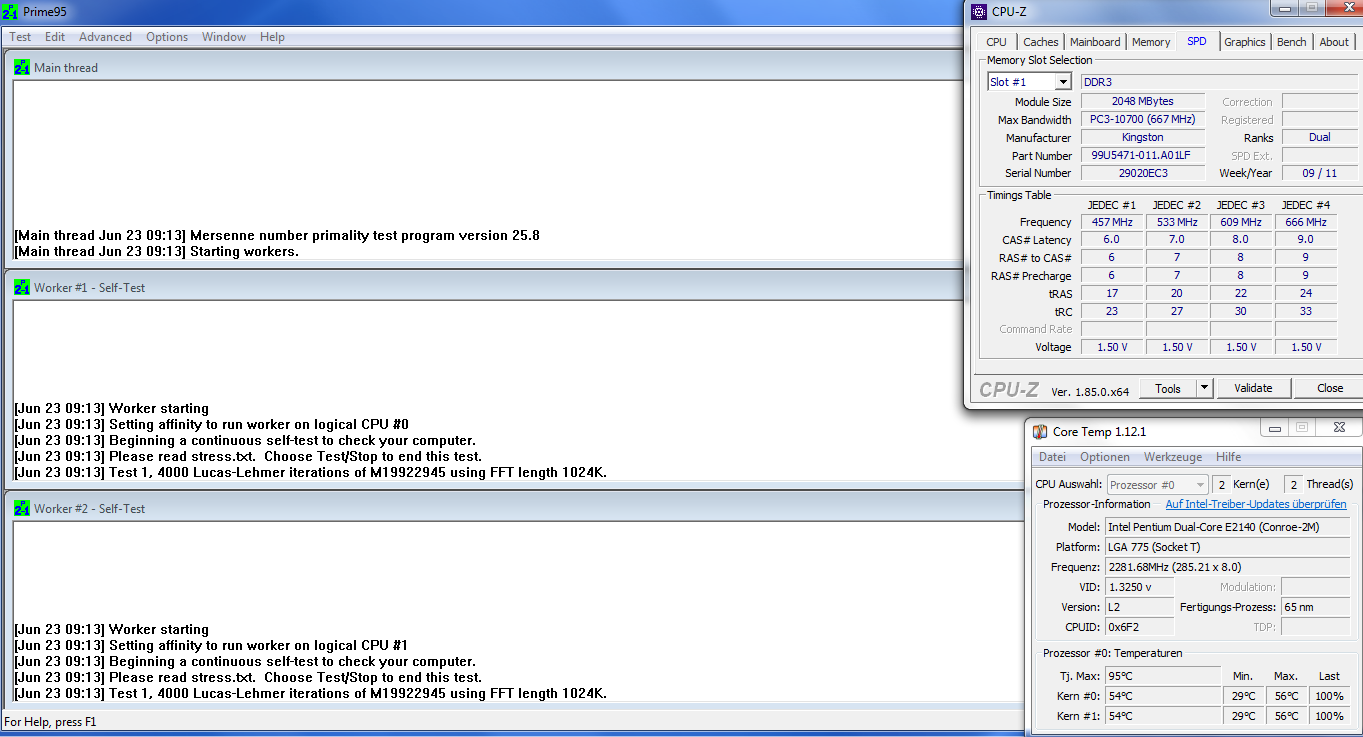Click the Prime95 app icon in title bar

point(10,11)
